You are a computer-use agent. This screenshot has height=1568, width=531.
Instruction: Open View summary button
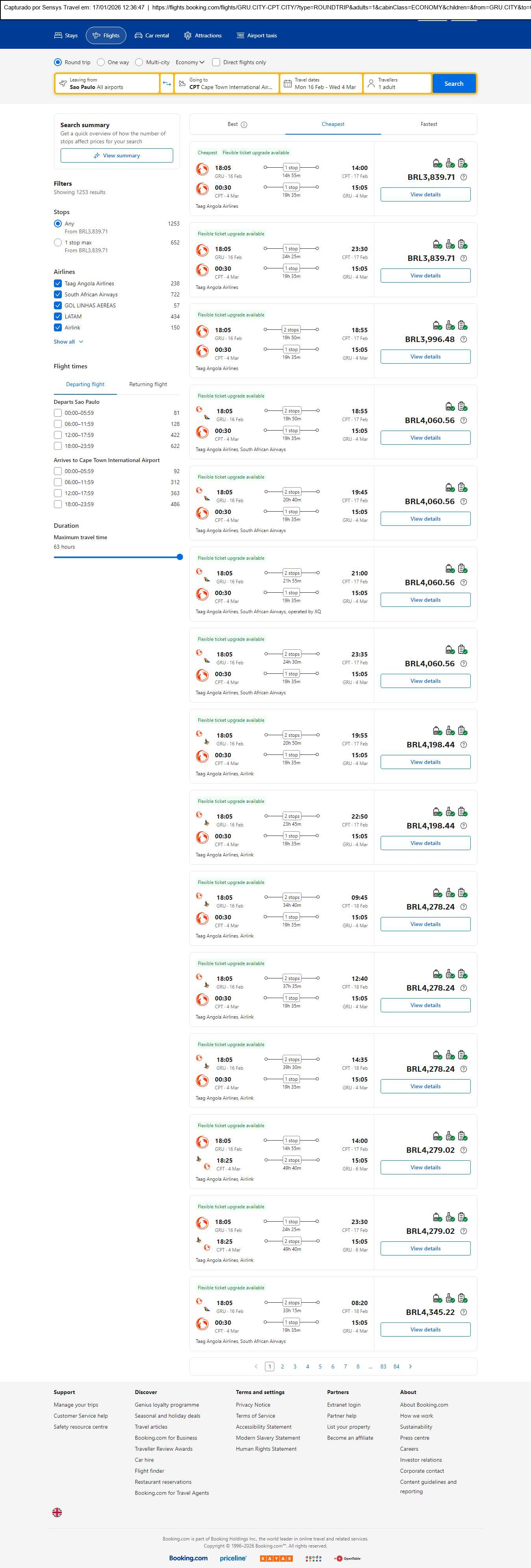tap(116, 156)
